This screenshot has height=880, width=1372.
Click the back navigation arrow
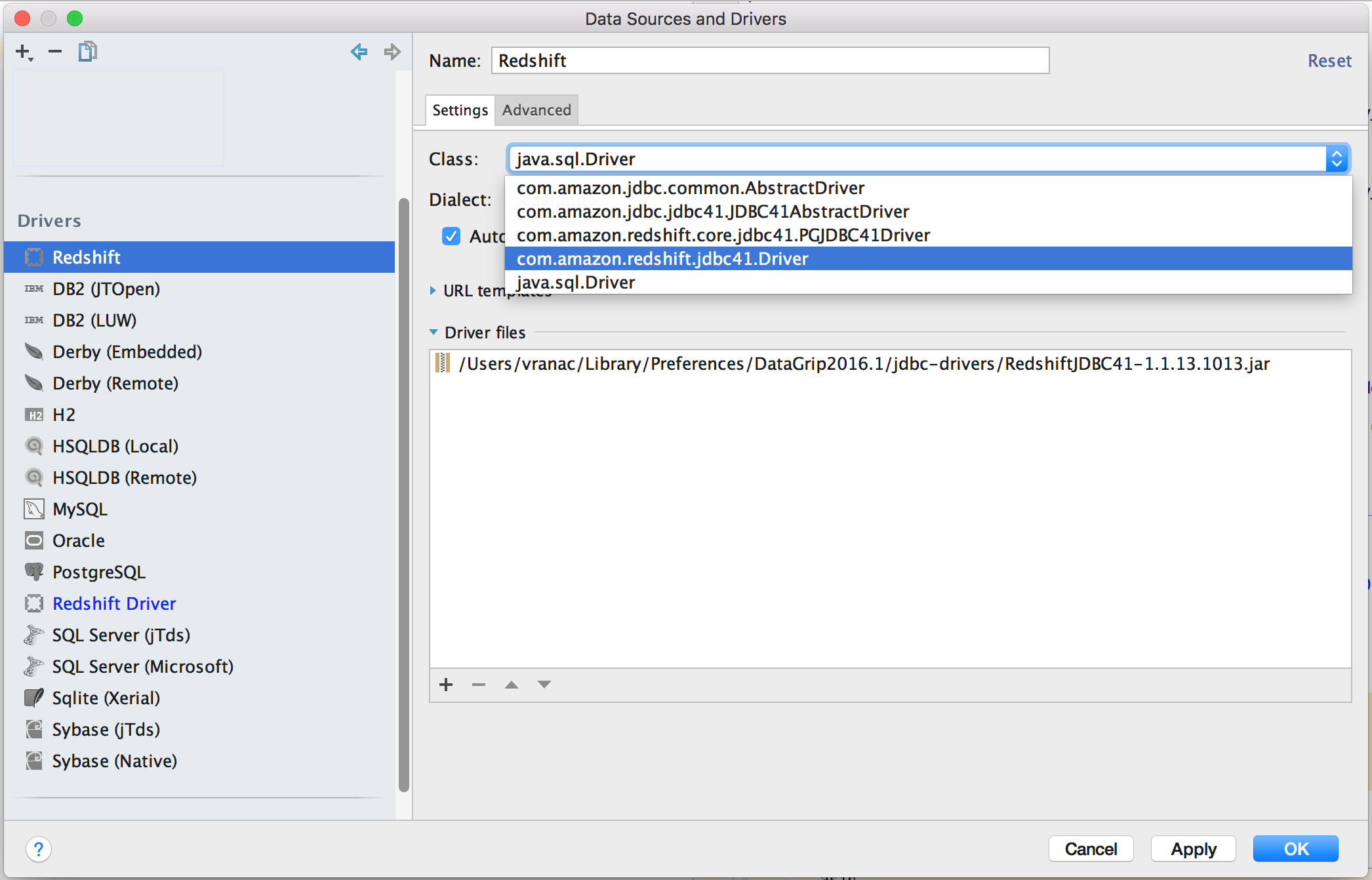tap(359, 51)
